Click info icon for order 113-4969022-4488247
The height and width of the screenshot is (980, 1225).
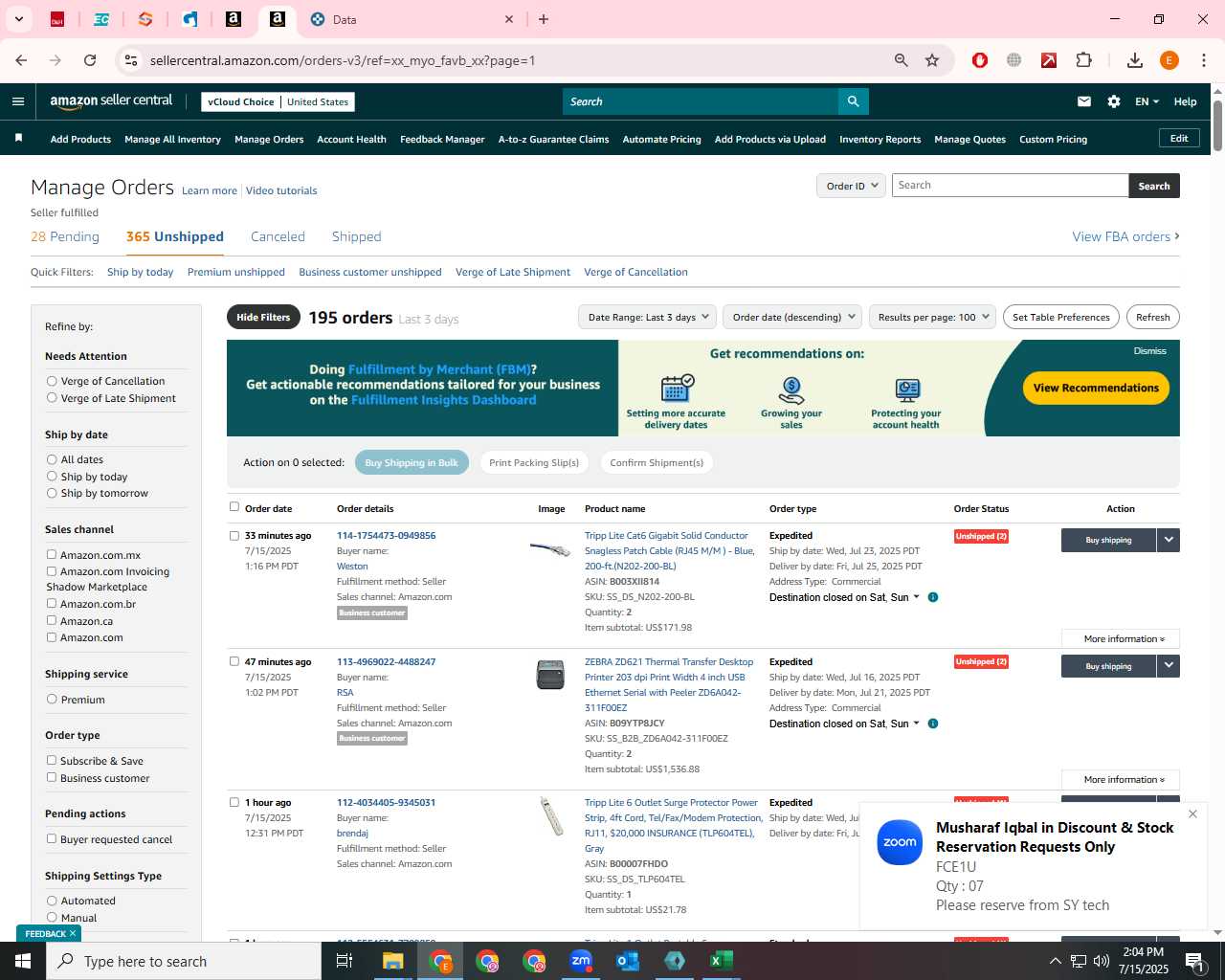coord(933,724)
